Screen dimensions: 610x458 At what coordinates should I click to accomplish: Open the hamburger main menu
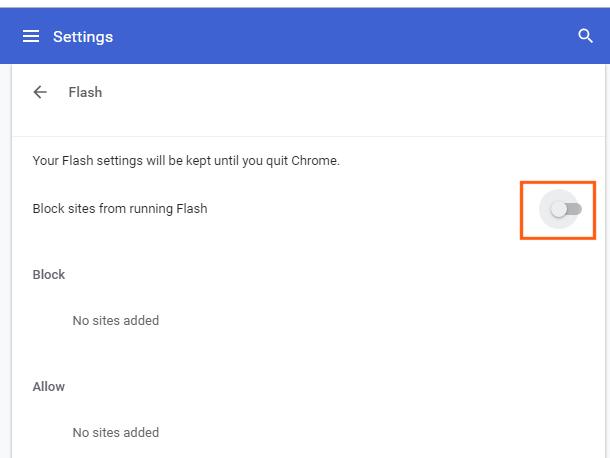coord(31,36)
